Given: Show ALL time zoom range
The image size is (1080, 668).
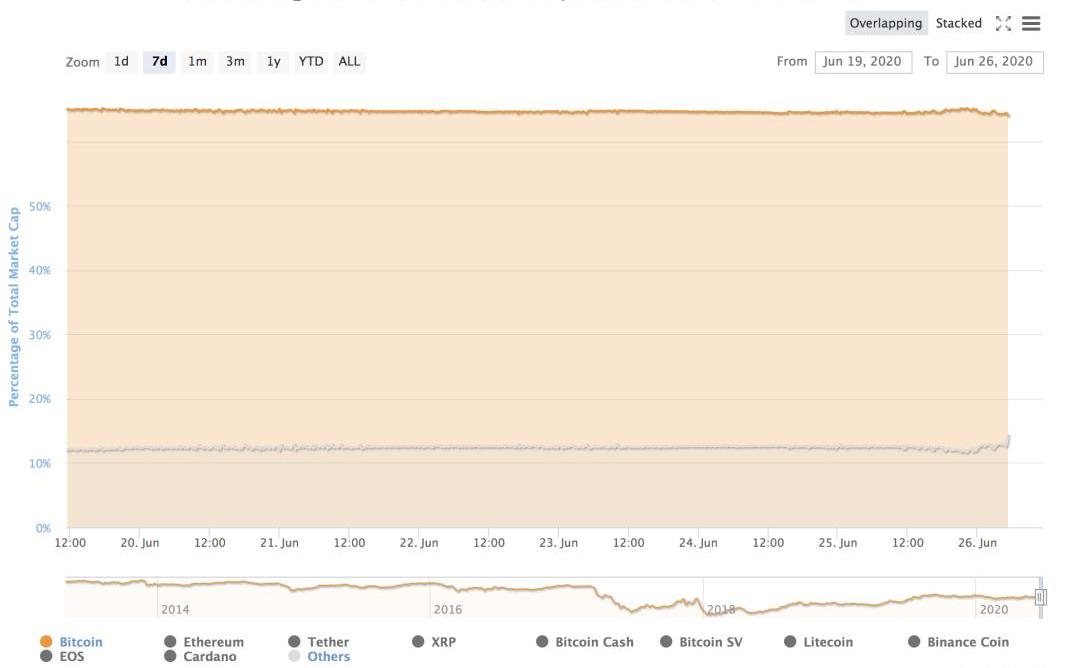Looking at the screenshot, I should (x=349, y=61).
